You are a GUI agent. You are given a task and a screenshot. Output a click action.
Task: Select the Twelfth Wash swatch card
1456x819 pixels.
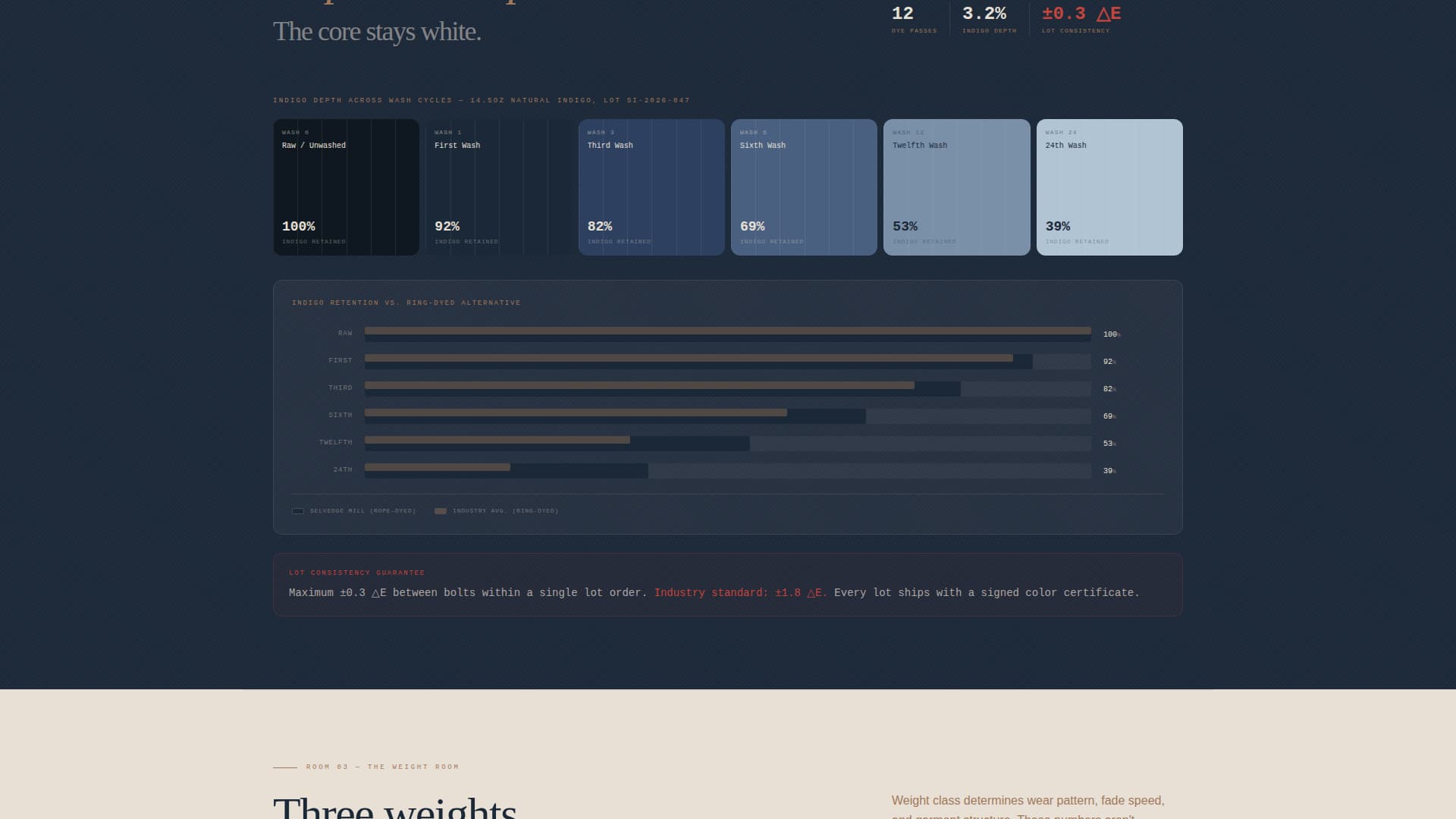click(x=956, y=187)
